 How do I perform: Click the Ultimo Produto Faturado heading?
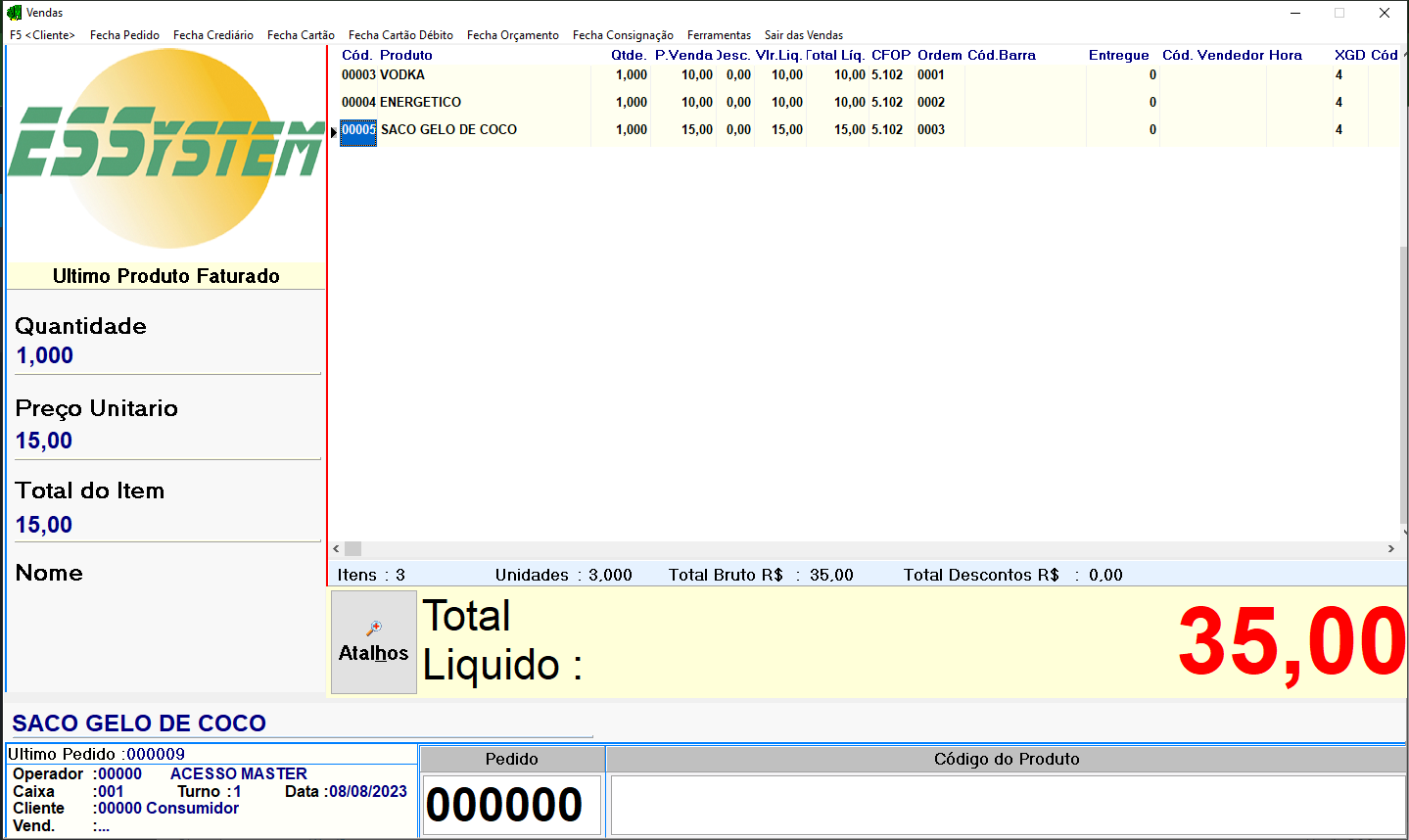[x=166, y=276]
